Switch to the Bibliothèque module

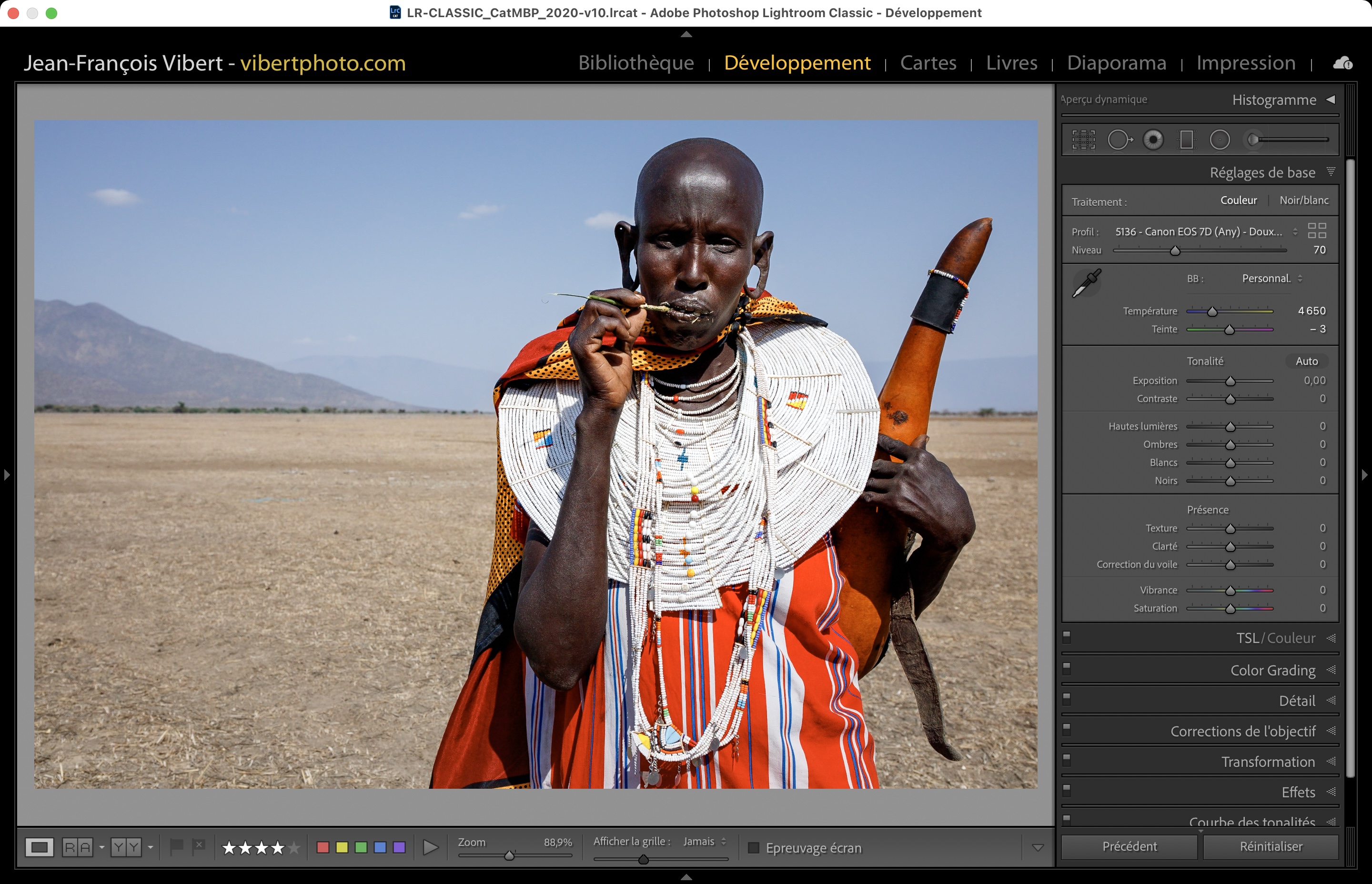coord(636,62)
